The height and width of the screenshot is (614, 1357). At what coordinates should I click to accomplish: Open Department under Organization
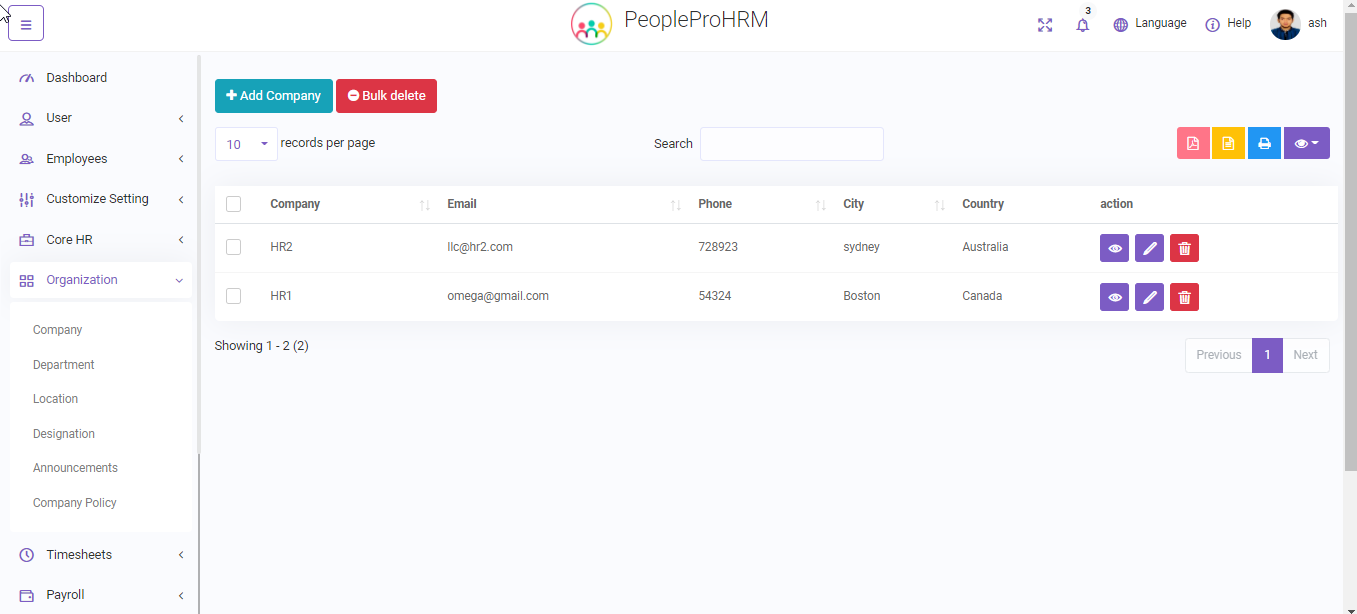[63, 365]
